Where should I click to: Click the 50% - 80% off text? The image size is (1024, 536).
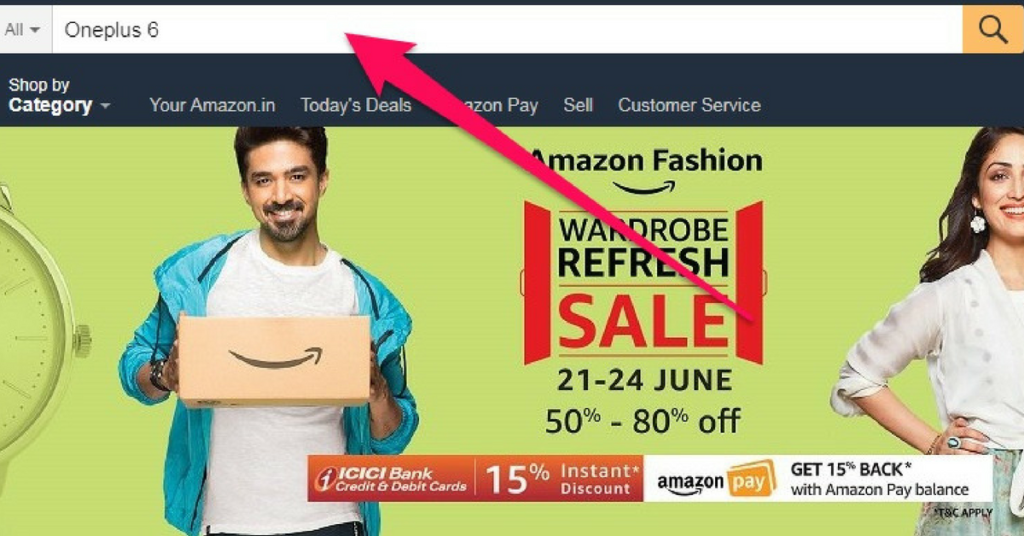(643, 421)
